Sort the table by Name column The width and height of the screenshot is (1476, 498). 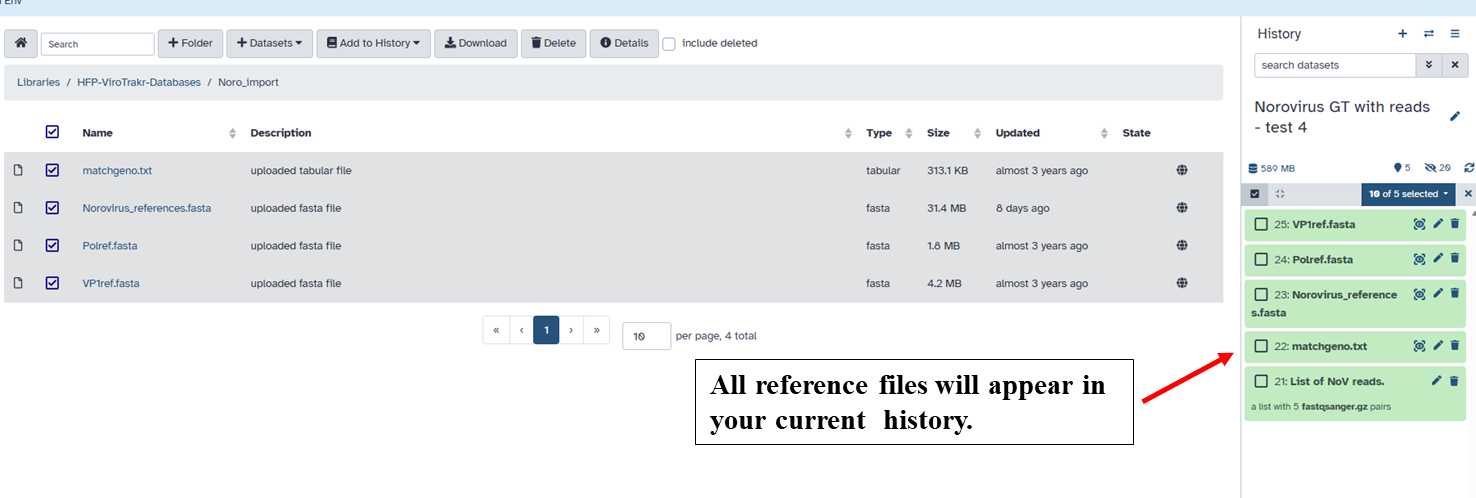[97, 133]
